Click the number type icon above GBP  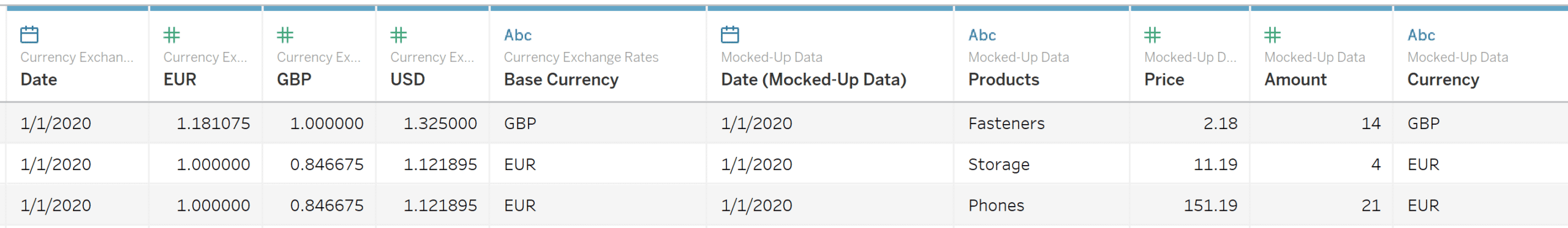(x=285, y=35)
